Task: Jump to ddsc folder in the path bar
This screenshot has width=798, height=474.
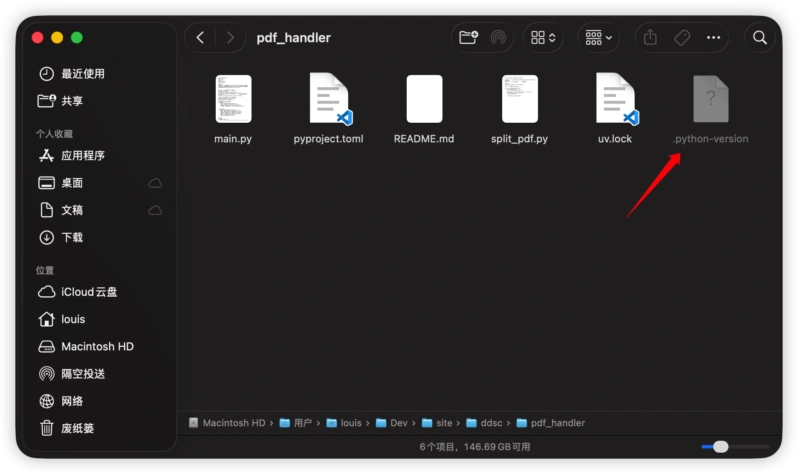Action: pos(489,423)
